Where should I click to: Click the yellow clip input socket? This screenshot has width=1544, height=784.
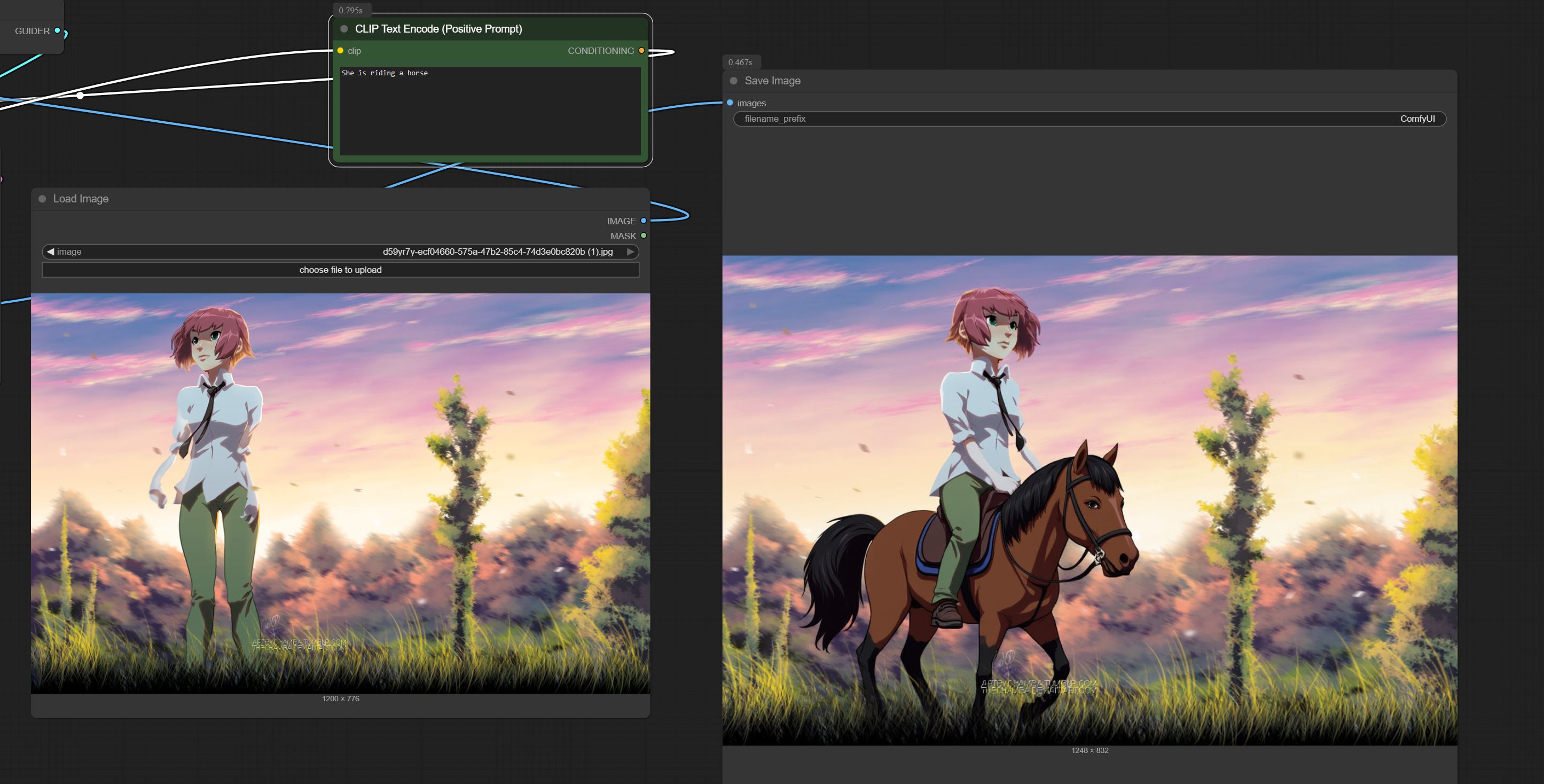(340, 51)
